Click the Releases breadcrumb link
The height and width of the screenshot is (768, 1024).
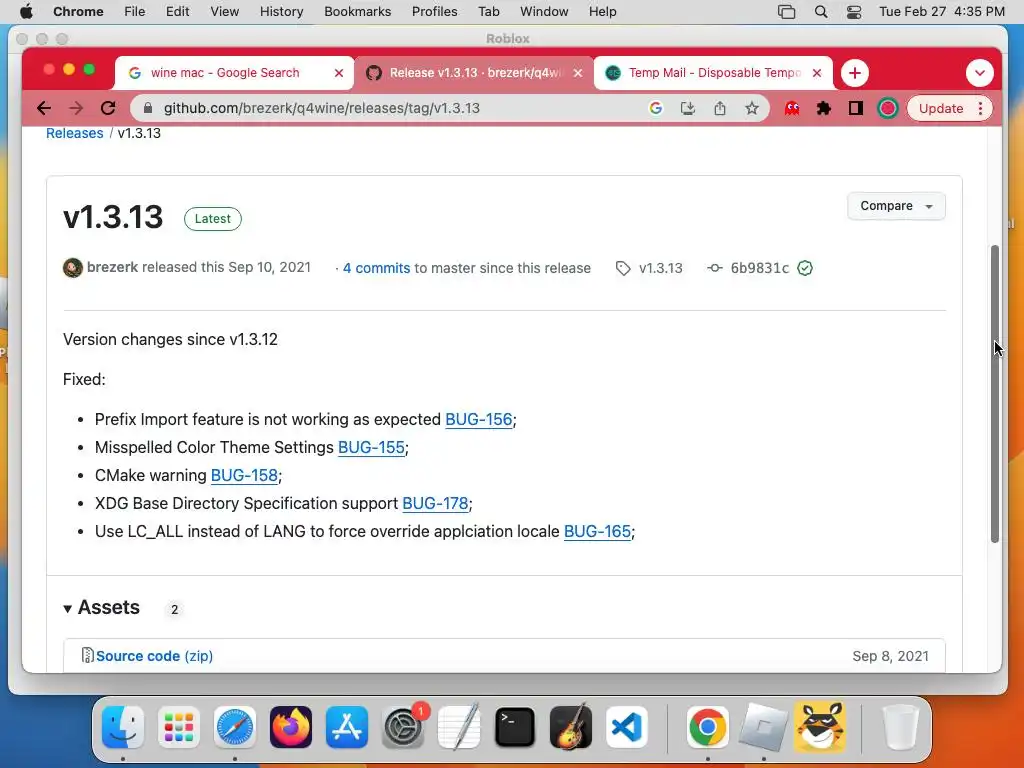[x=74, y=133]
